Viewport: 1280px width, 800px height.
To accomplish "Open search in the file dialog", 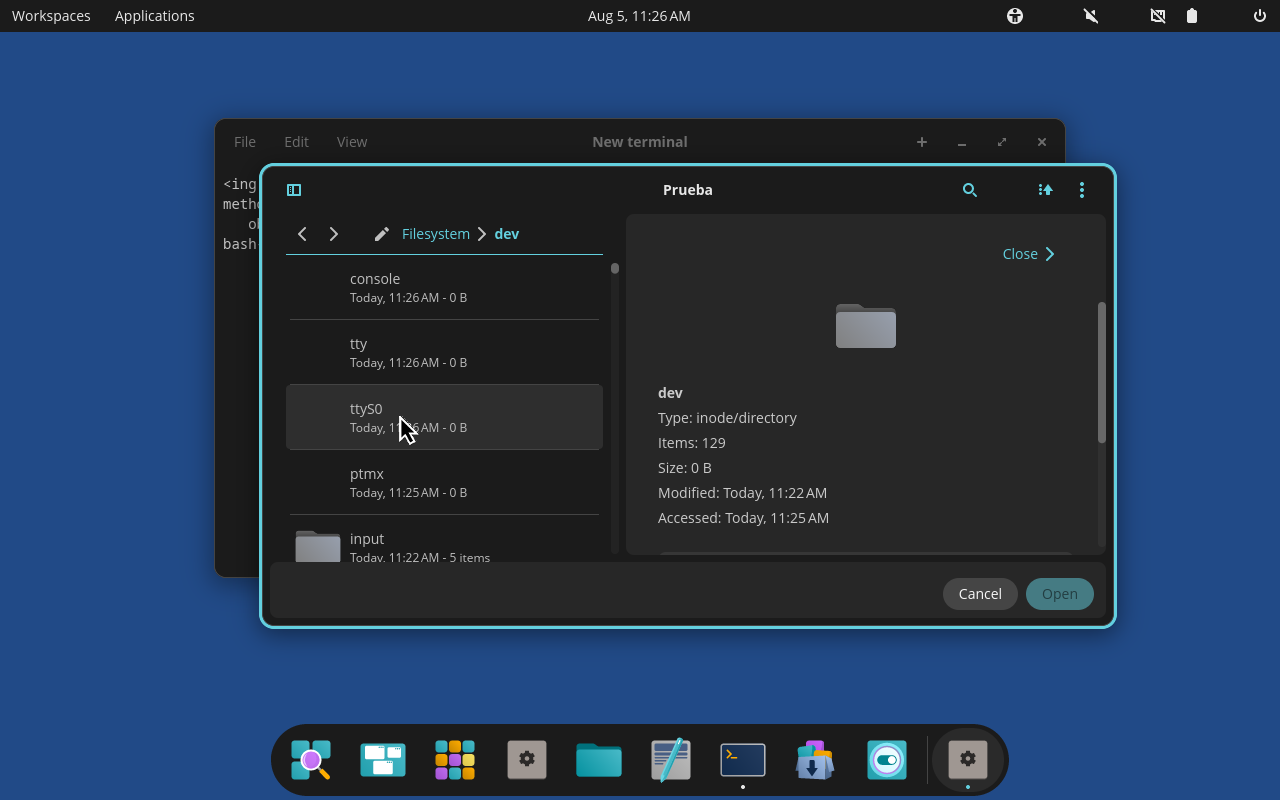I will click(x=969, y=190).
